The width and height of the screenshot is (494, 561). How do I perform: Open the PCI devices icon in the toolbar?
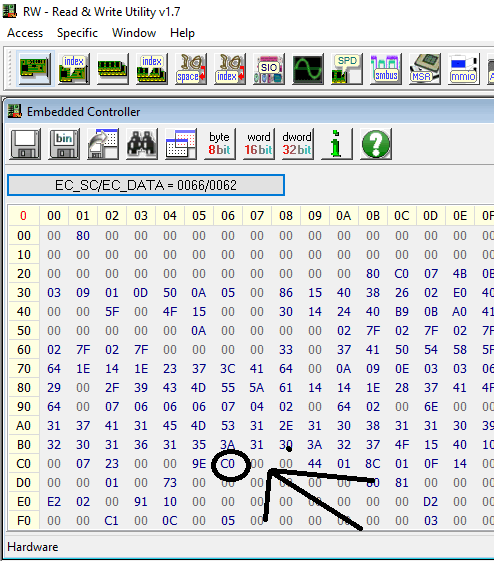[x=35, y=68]
